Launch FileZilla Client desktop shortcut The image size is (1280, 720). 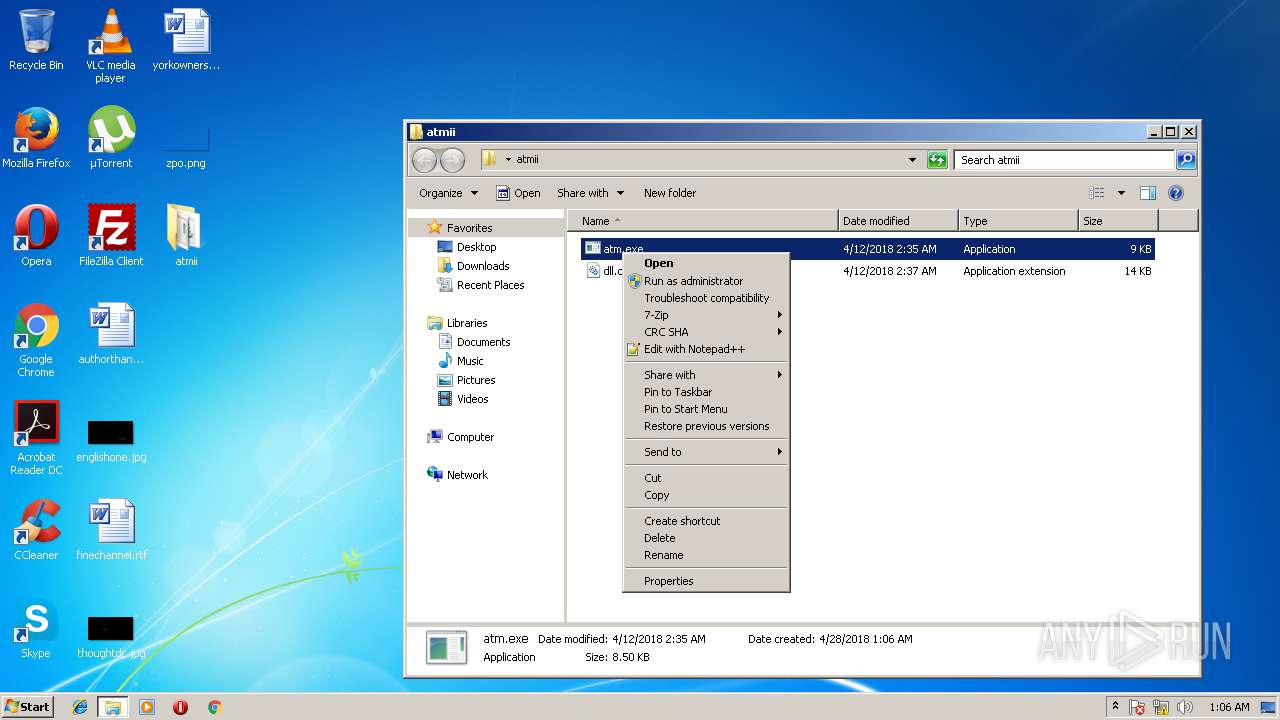point(111,236)
